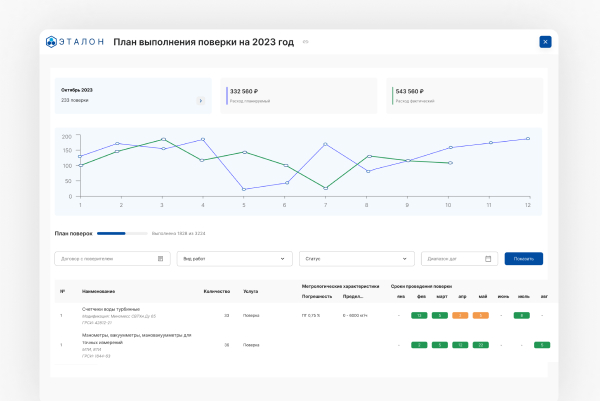Click the Услуга column header
Screen dimensions: 600x401
(250, 292)
